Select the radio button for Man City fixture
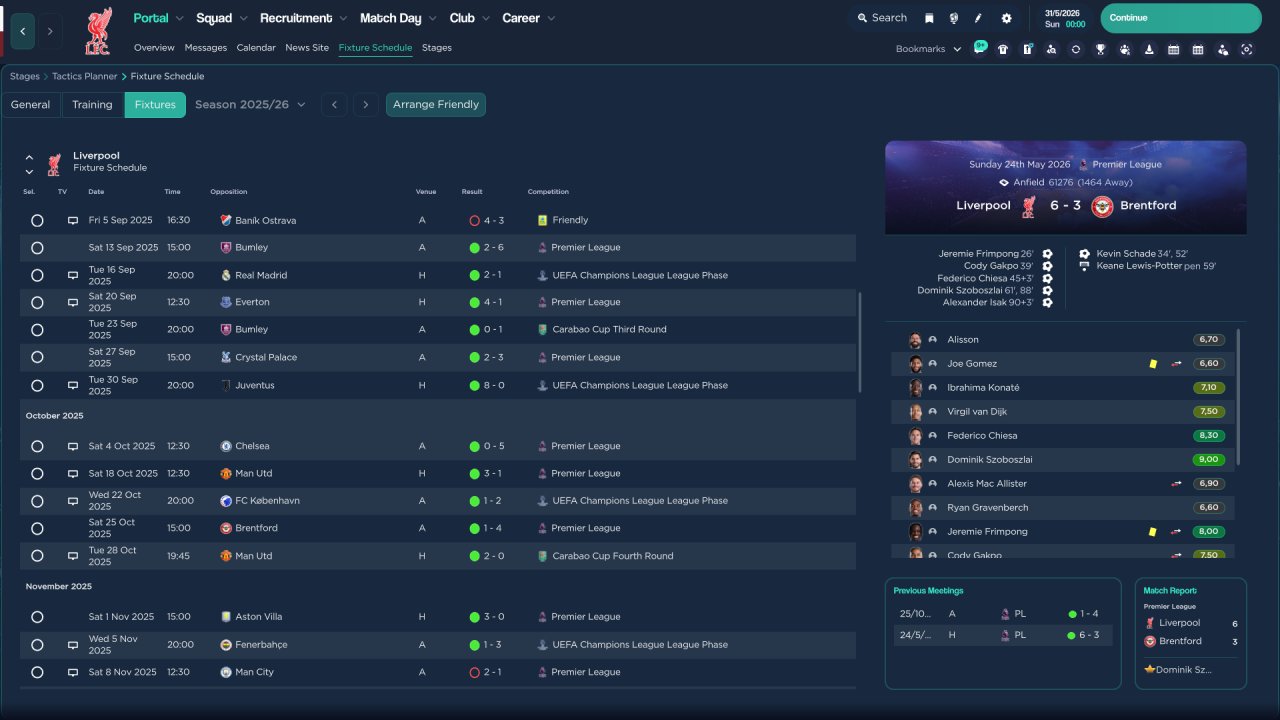 click(x=37, y=672)
